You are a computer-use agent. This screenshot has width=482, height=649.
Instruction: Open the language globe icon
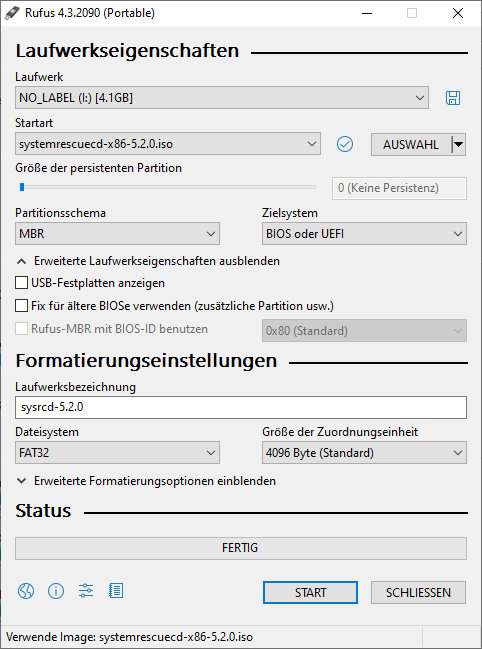(26, 591)
